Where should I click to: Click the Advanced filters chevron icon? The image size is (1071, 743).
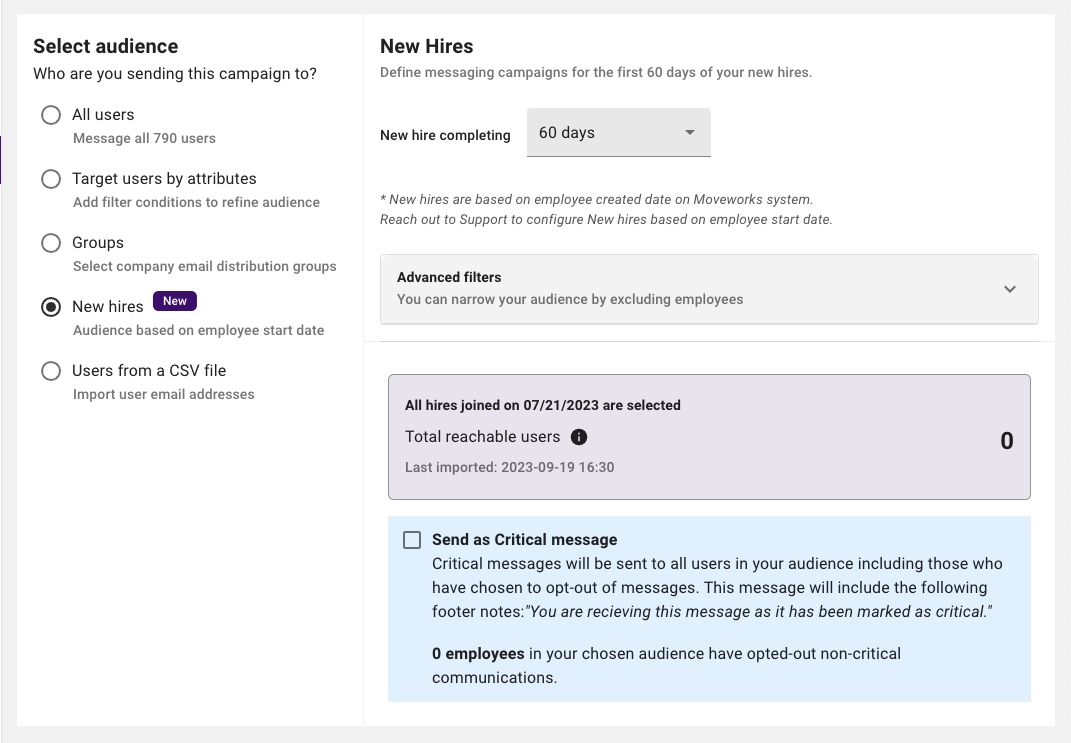tap(1010, 289)
